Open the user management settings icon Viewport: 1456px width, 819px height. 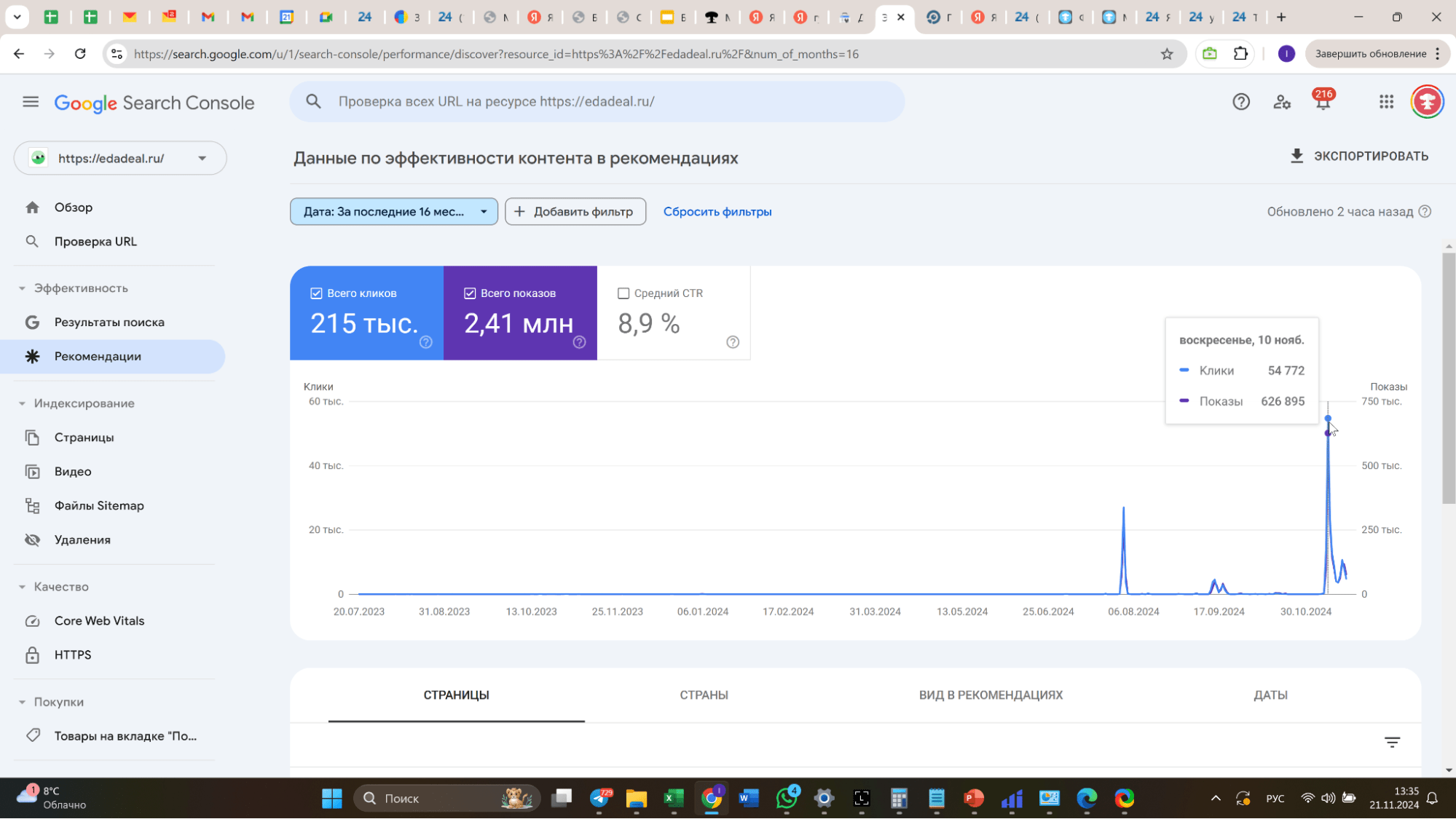point(1282,102)
